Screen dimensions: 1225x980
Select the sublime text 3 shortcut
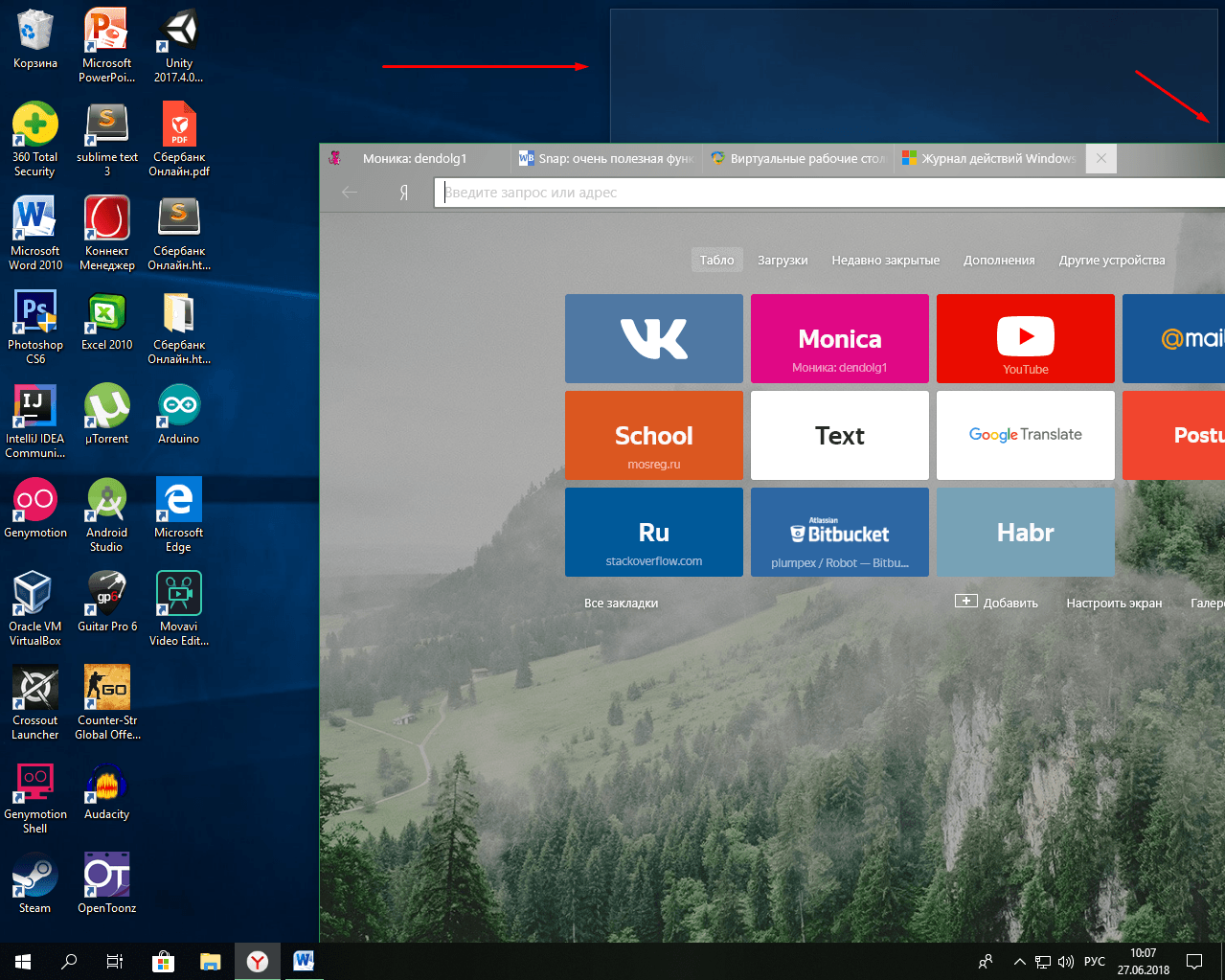coord(107,140)
